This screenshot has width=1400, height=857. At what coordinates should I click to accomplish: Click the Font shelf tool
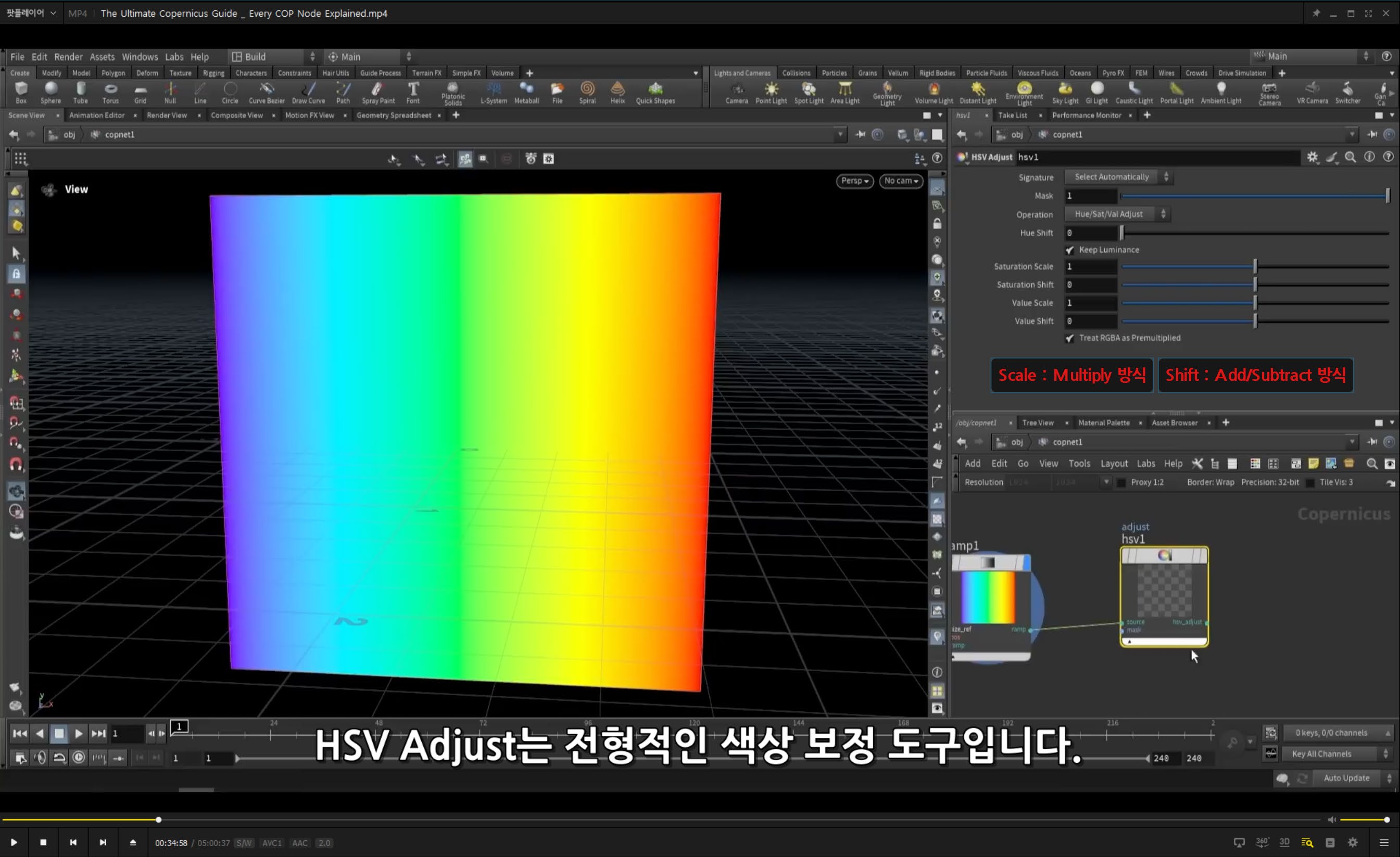(413, 93)
